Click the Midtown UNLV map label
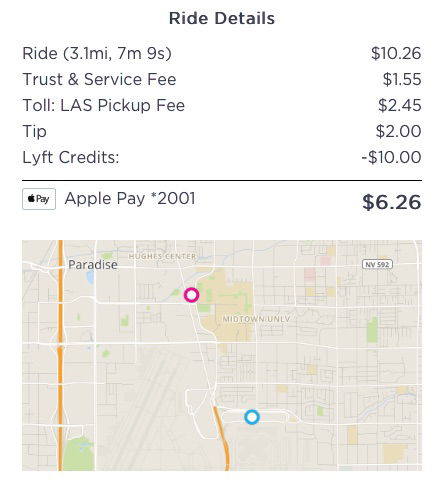Screen dimensions: 442x488 256,319
